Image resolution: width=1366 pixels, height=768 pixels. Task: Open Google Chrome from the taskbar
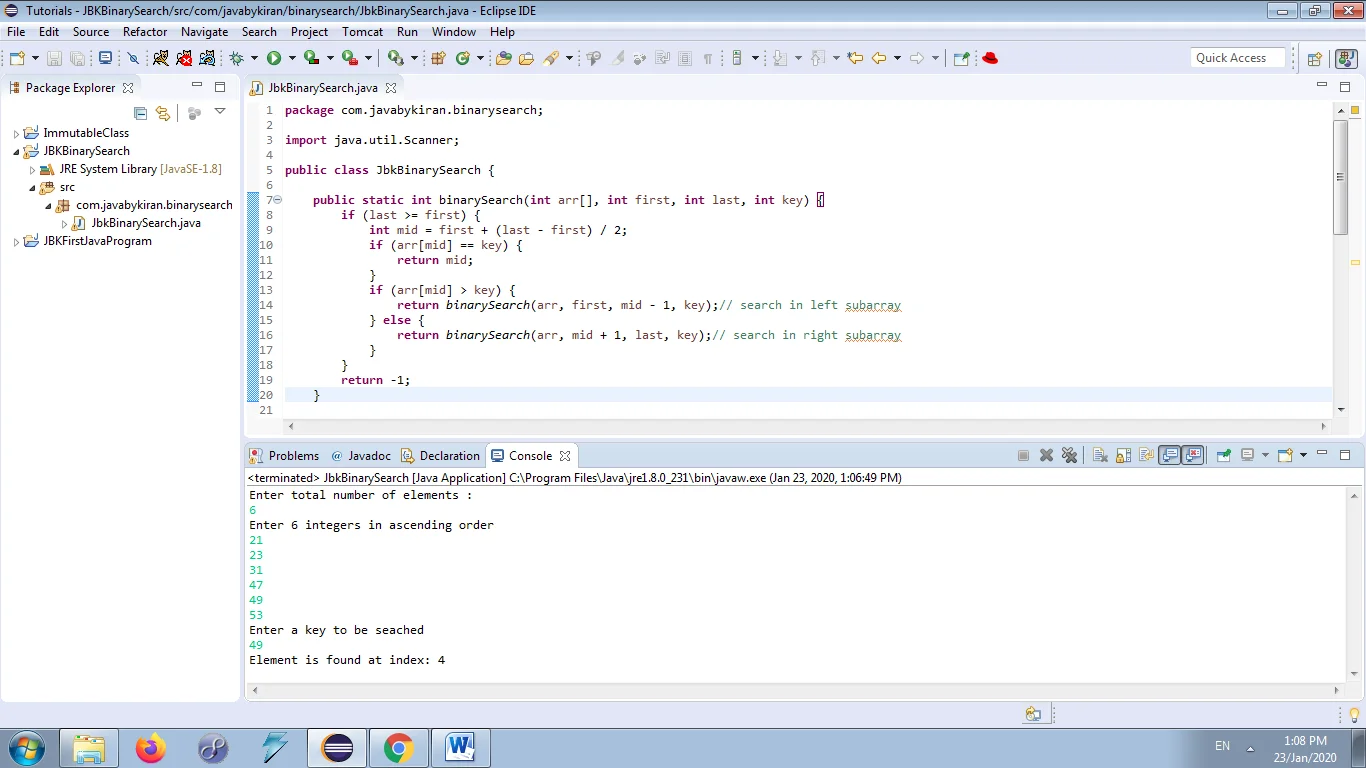coord(399,747)
